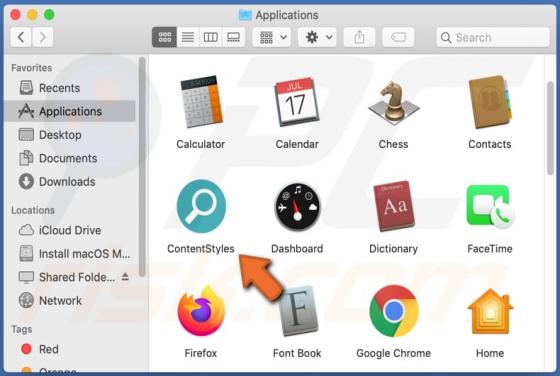Eject the Shared Folders volume
The width and height of the screenshot is (560, 376).
[125, 276]
